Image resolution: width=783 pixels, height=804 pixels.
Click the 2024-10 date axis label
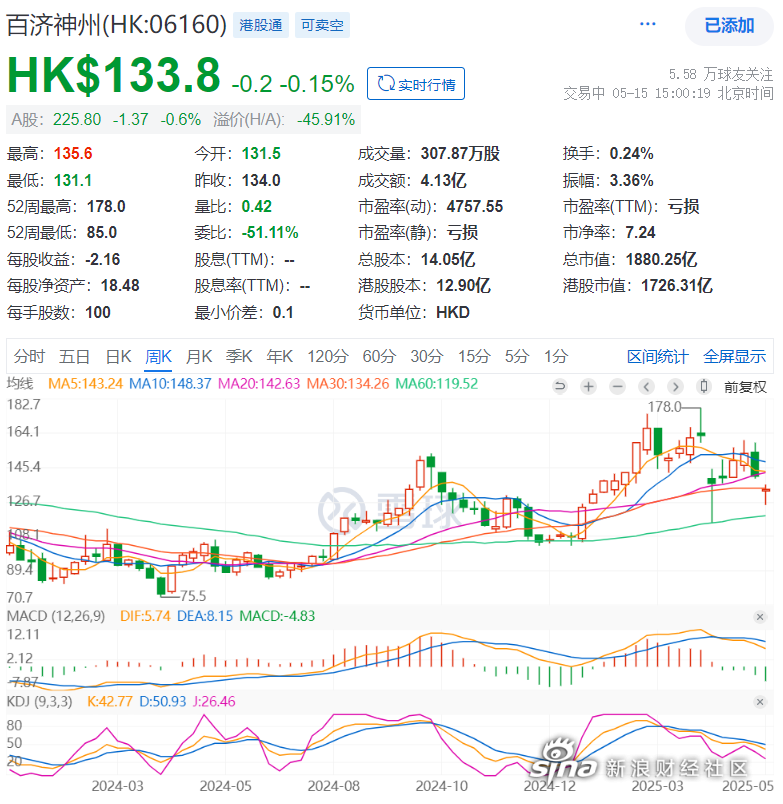pos(441,786)
